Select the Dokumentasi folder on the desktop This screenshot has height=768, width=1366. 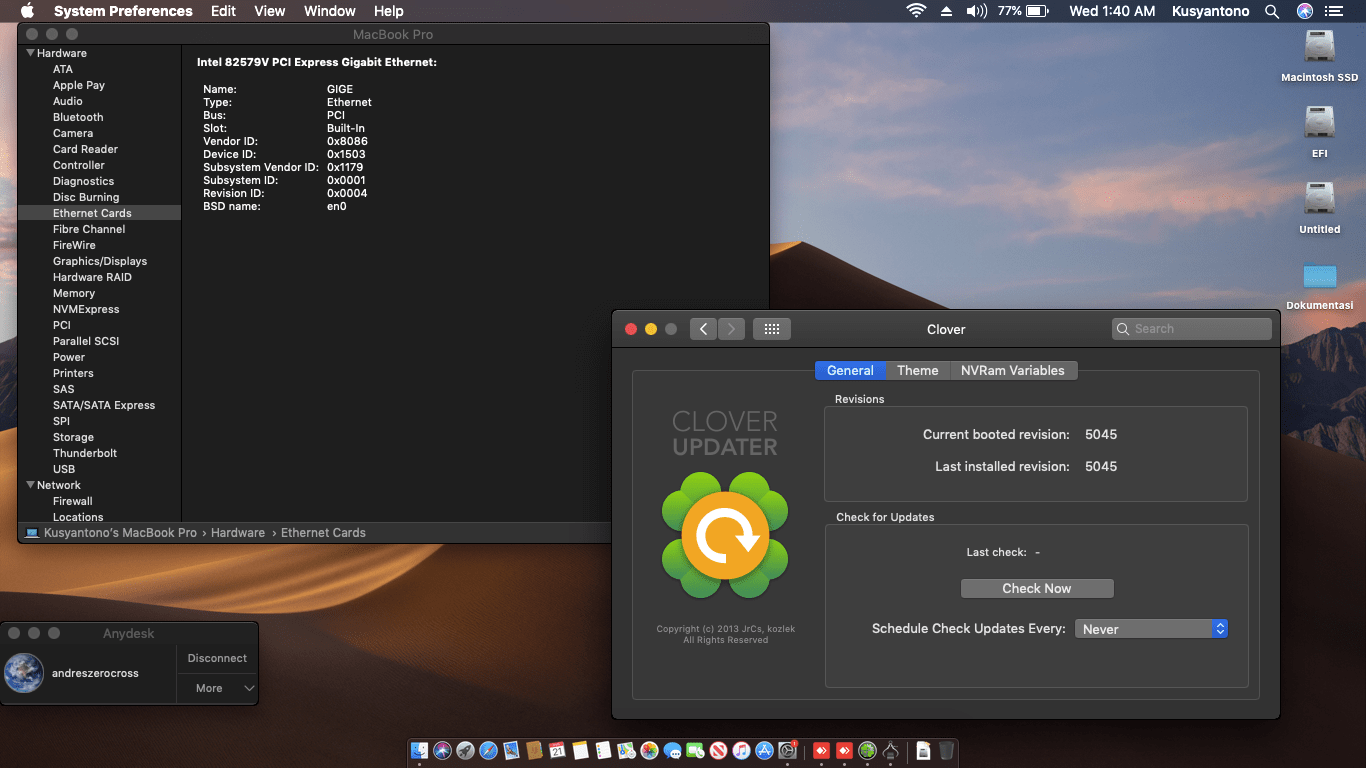[1320, 285]
